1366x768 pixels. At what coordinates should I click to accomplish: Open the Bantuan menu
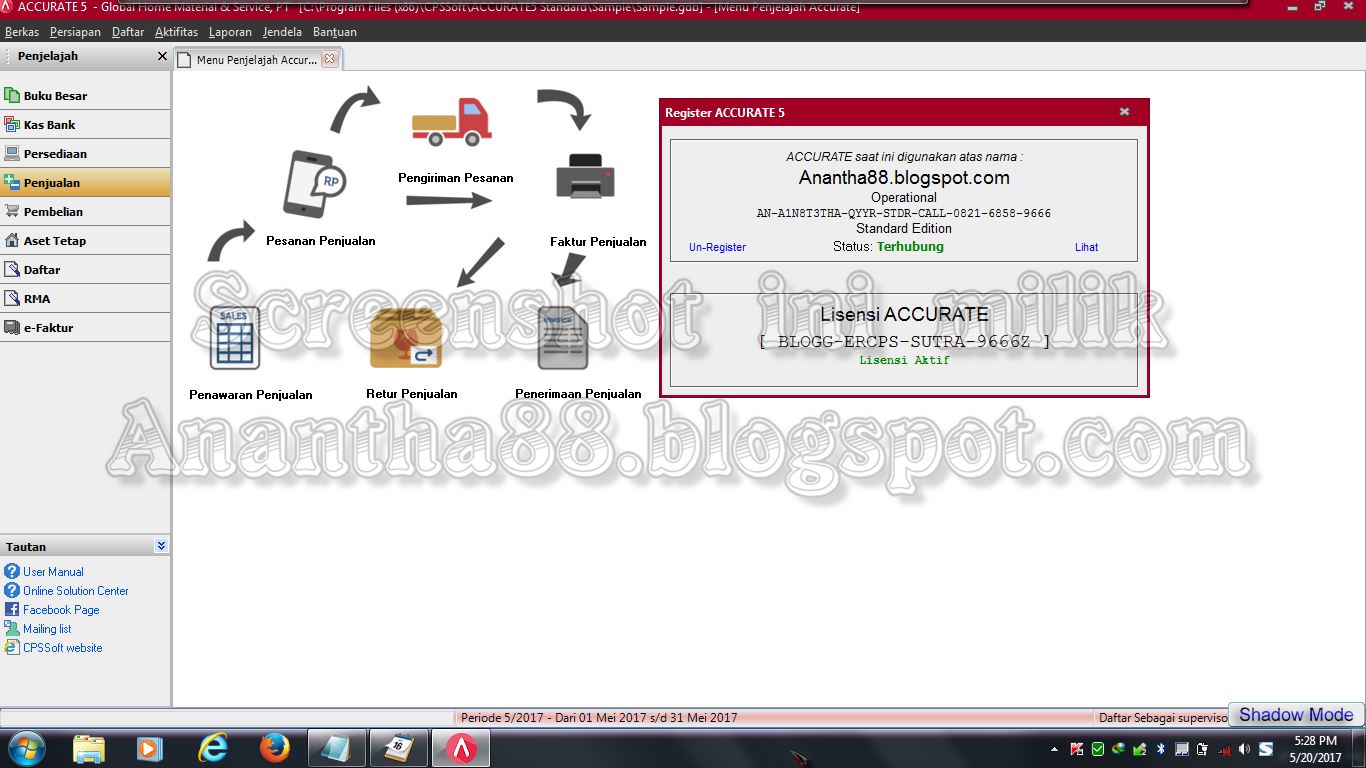pyautogui.click(x=334, y=32)
